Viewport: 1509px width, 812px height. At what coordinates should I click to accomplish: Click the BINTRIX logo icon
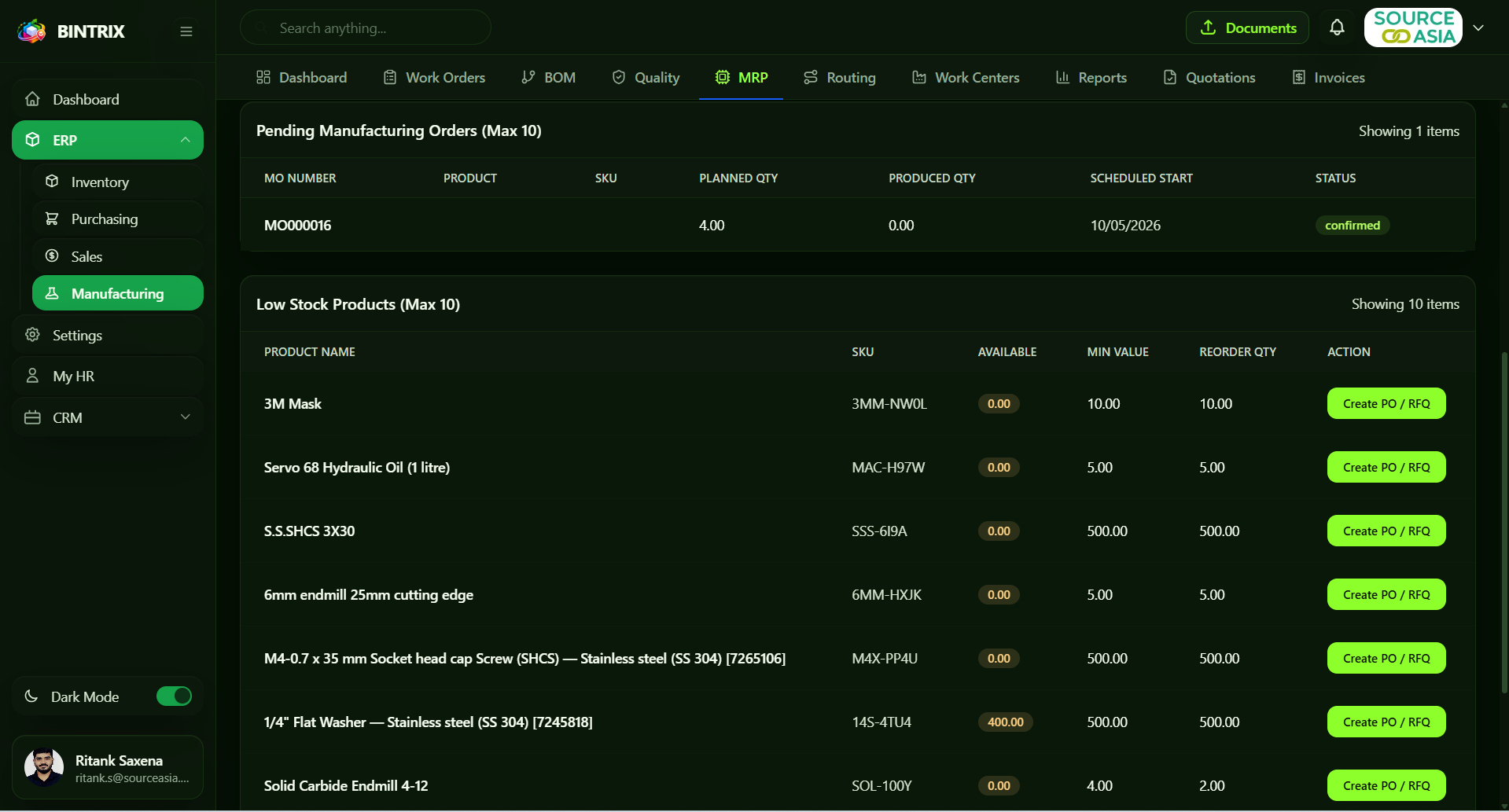(32, 31)
